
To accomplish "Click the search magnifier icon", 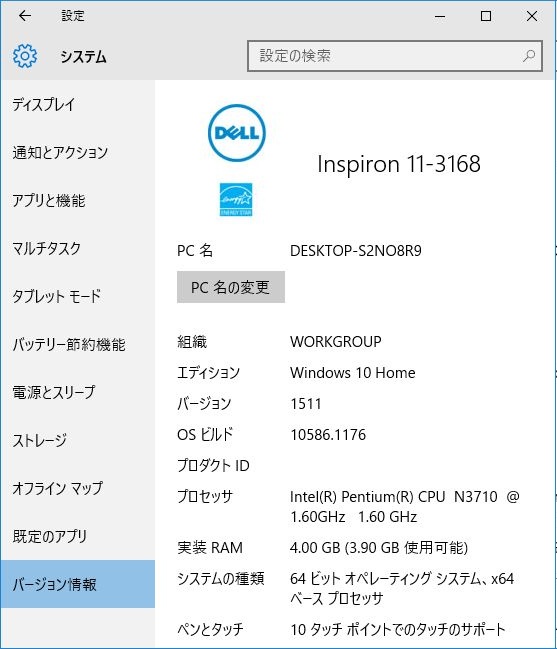I will tap(529, 56).
